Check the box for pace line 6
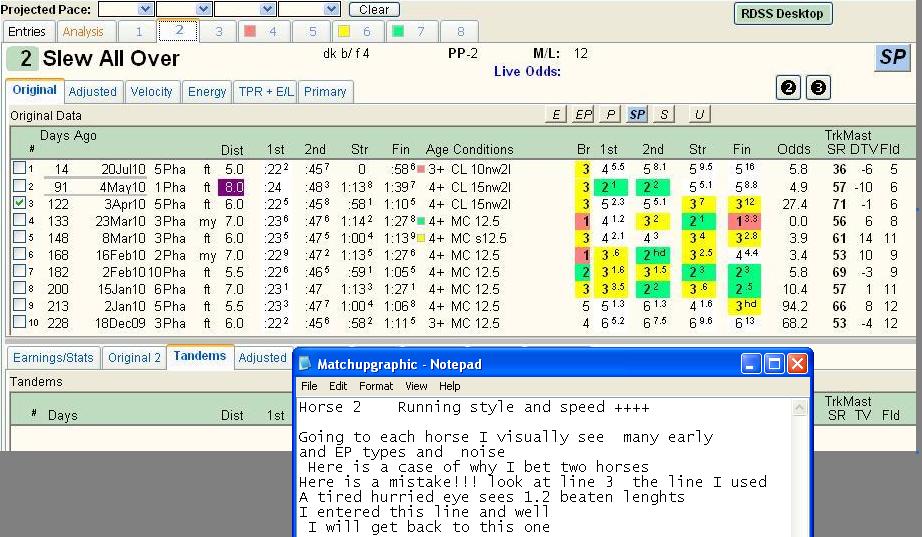922x537 pixels. click(x=19, y=254)
